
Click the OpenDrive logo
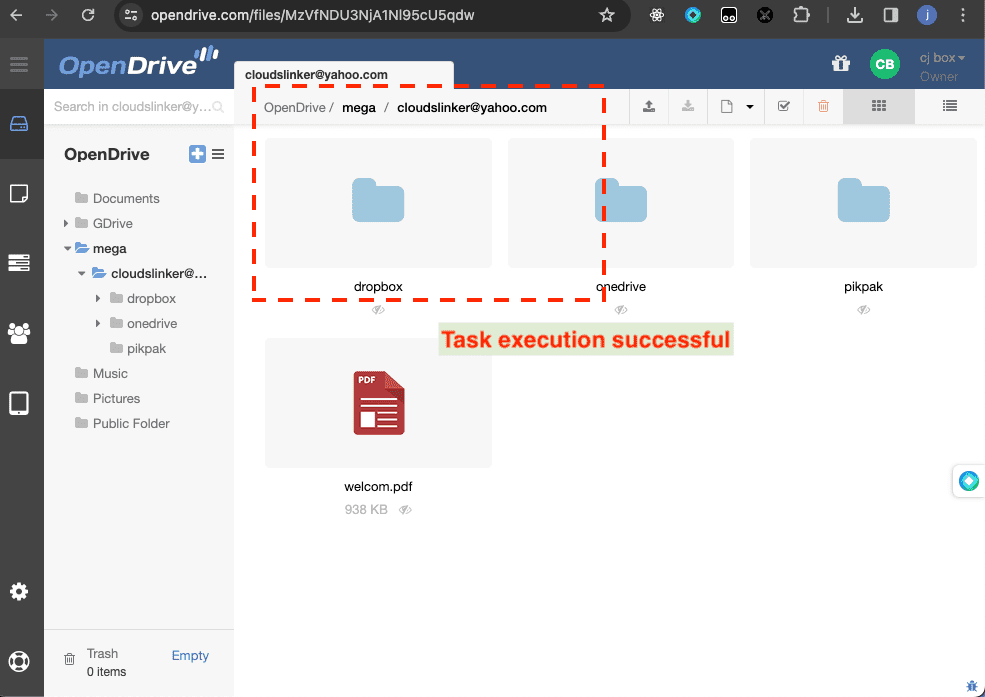pyautogui.click(x=139, y=62)
